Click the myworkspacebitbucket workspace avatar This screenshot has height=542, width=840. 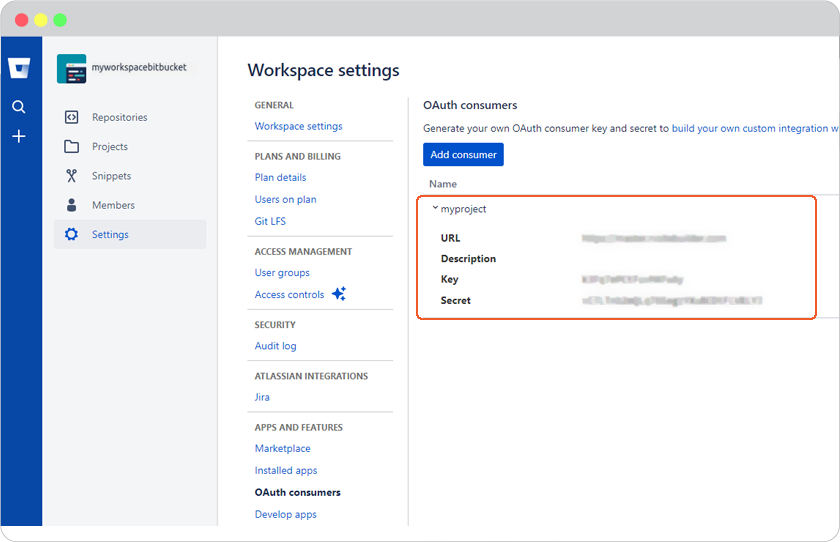71,69
